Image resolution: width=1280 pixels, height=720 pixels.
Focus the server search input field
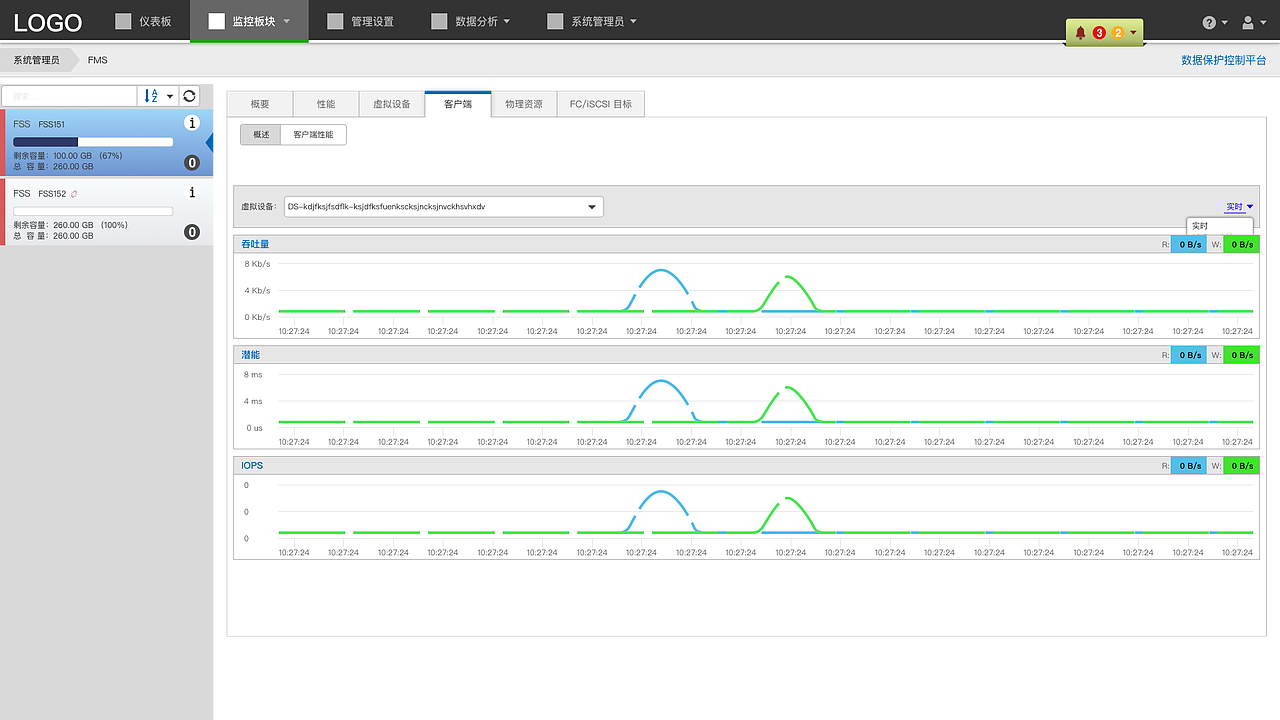point(69,96)
